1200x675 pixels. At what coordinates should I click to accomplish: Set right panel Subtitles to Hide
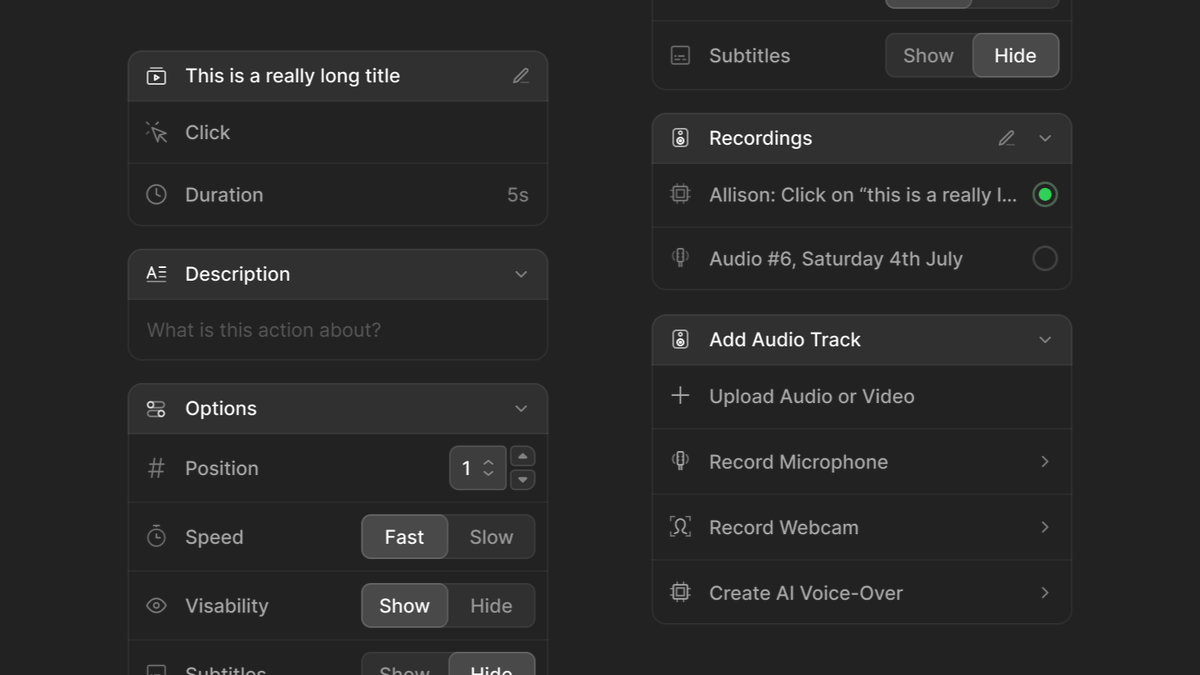(1015, 56)
